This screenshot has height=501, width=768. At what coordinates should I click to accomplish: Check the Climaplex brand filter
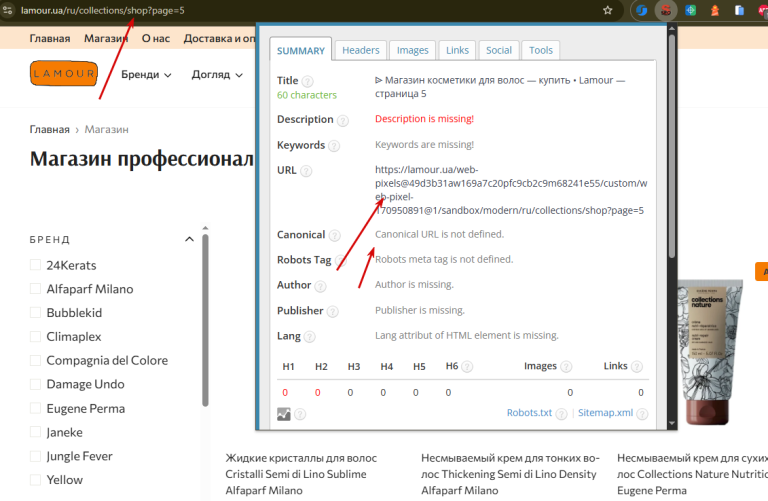35,336
